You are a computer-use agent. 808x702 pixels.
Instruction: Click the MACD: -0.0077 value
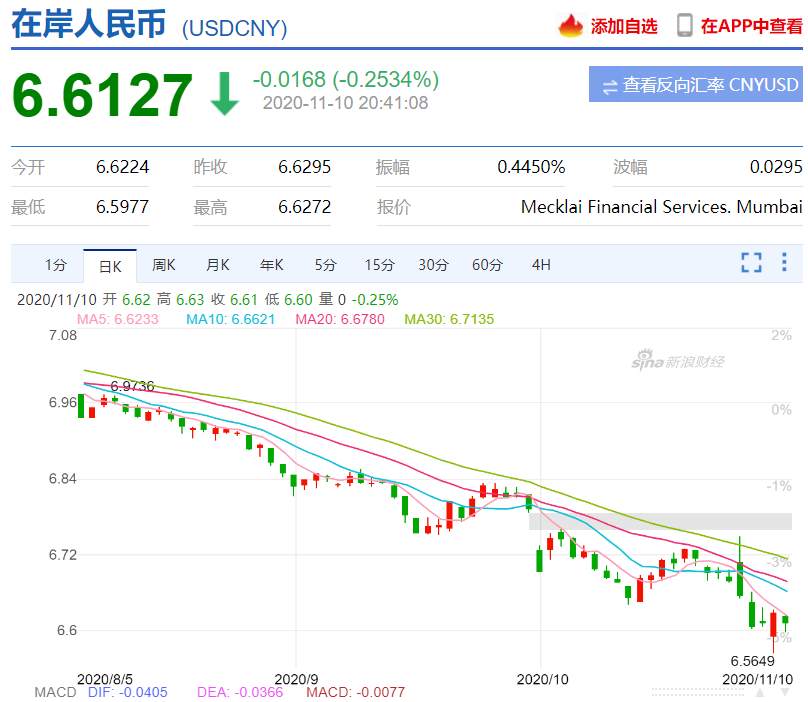(356, 692)
